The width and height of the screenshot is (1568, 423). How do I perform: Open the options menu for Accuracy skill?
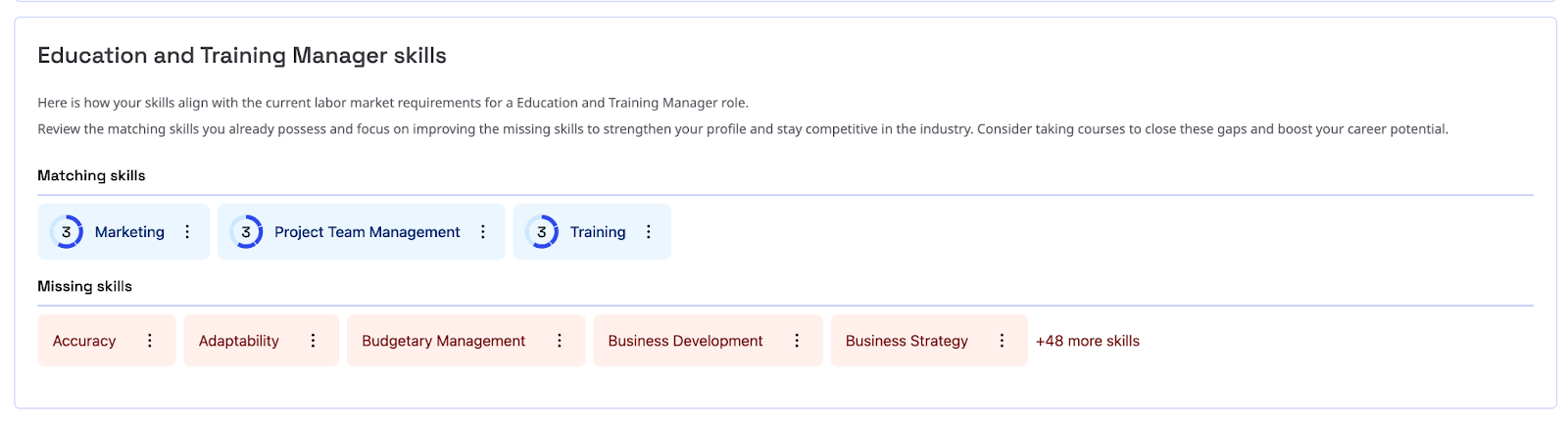150,341
